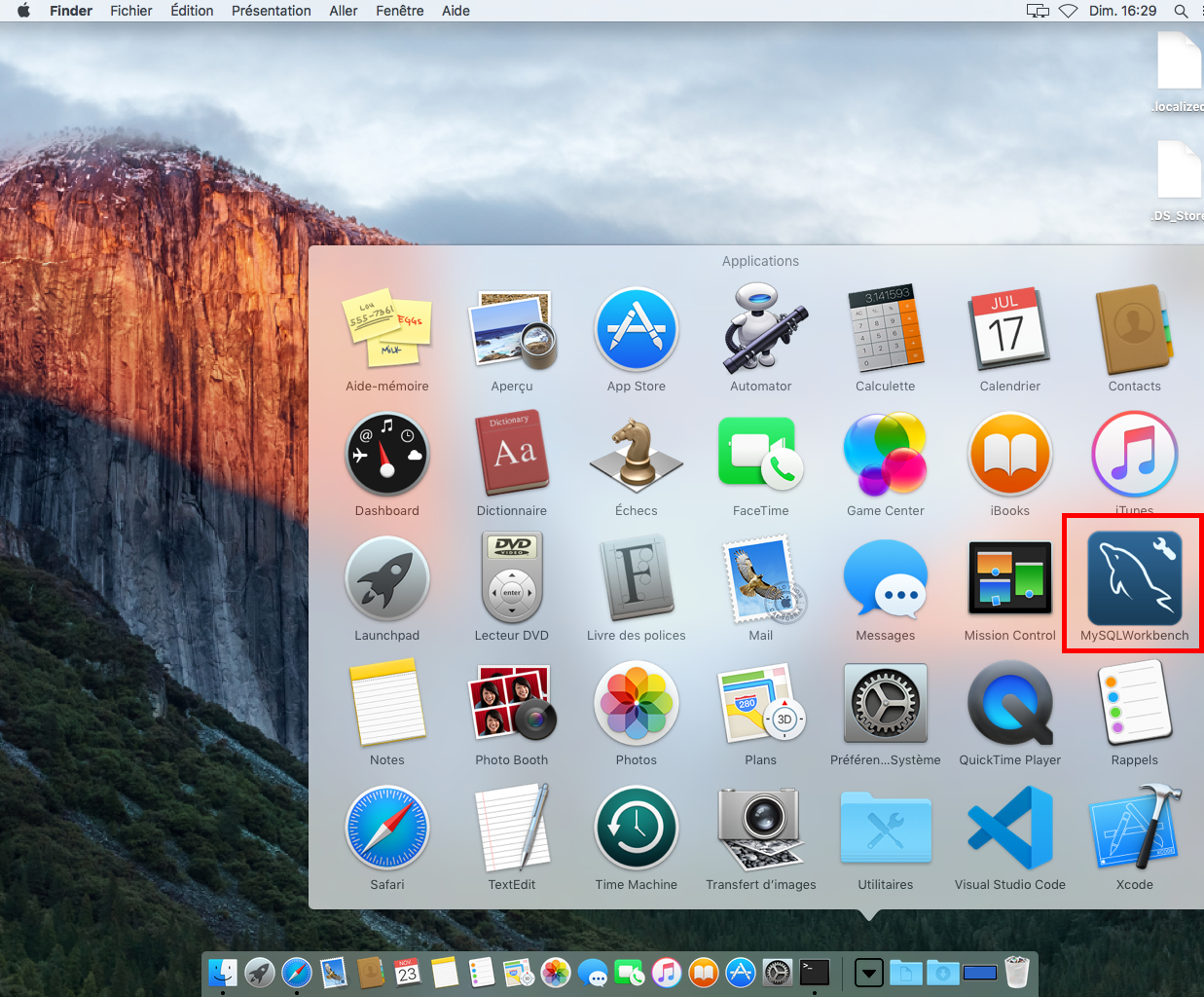Screen dimensions: 1204x997
Task: Launch Visual Studio Code
Action: click(x=1009, y=829)
